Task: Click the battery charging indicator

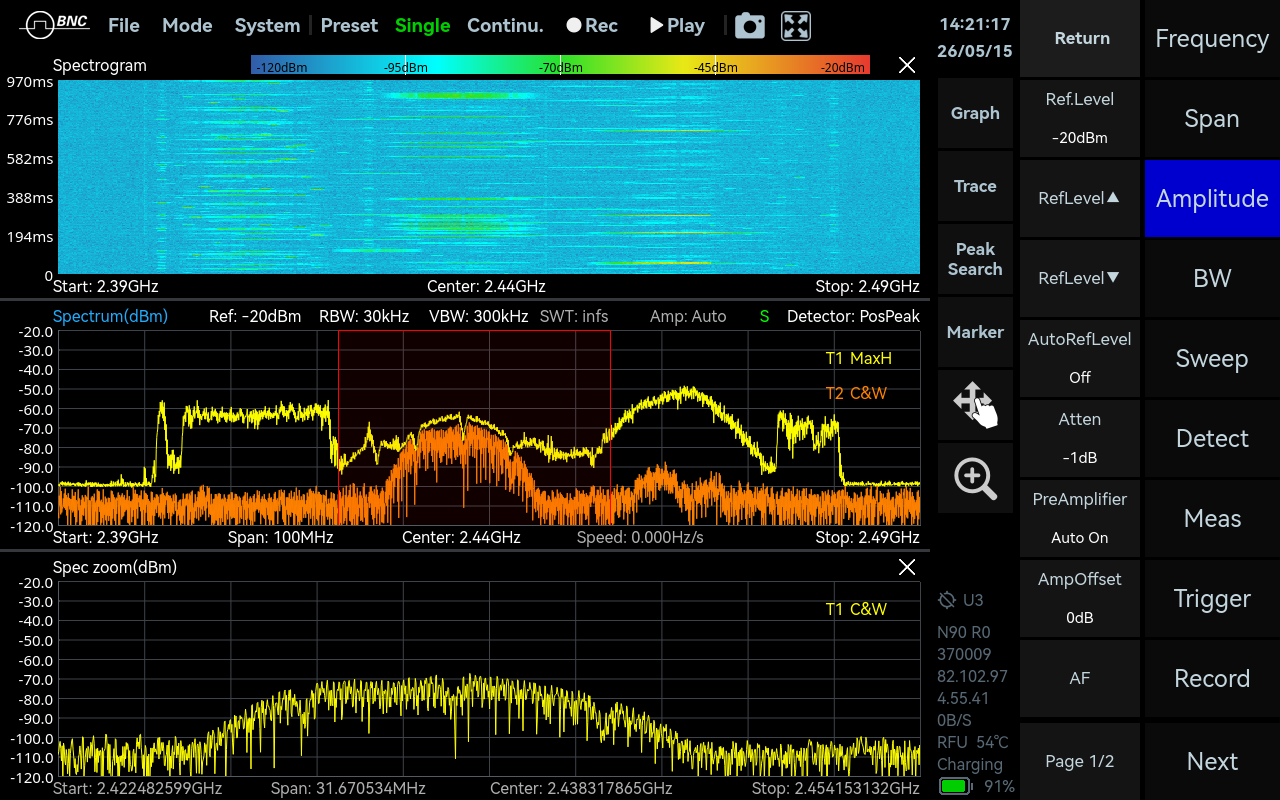Action: tap(956, 787)
